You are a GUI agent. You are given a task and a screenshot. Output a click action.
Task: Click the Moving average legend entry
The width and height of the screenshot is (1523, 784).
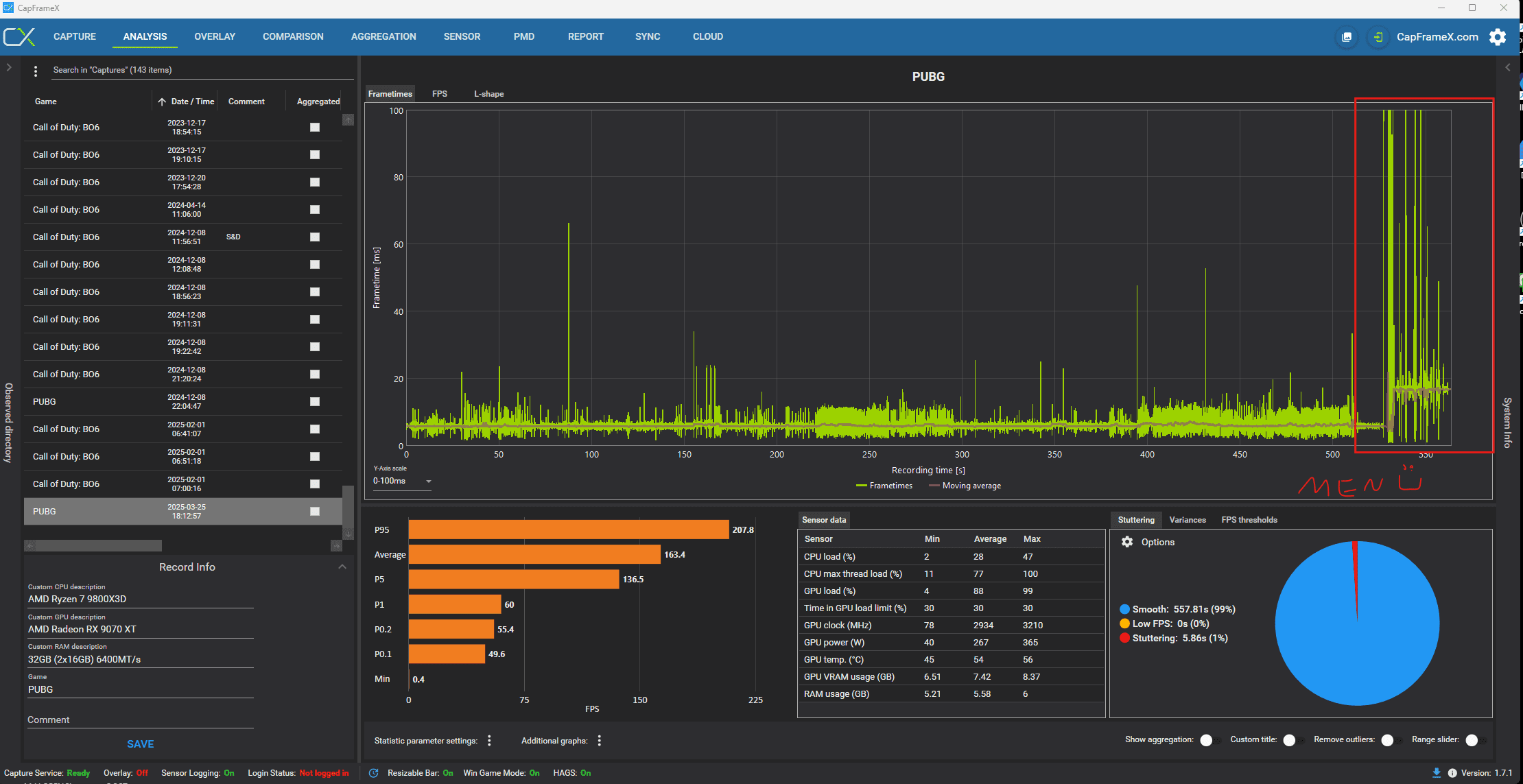pos(965,486)
